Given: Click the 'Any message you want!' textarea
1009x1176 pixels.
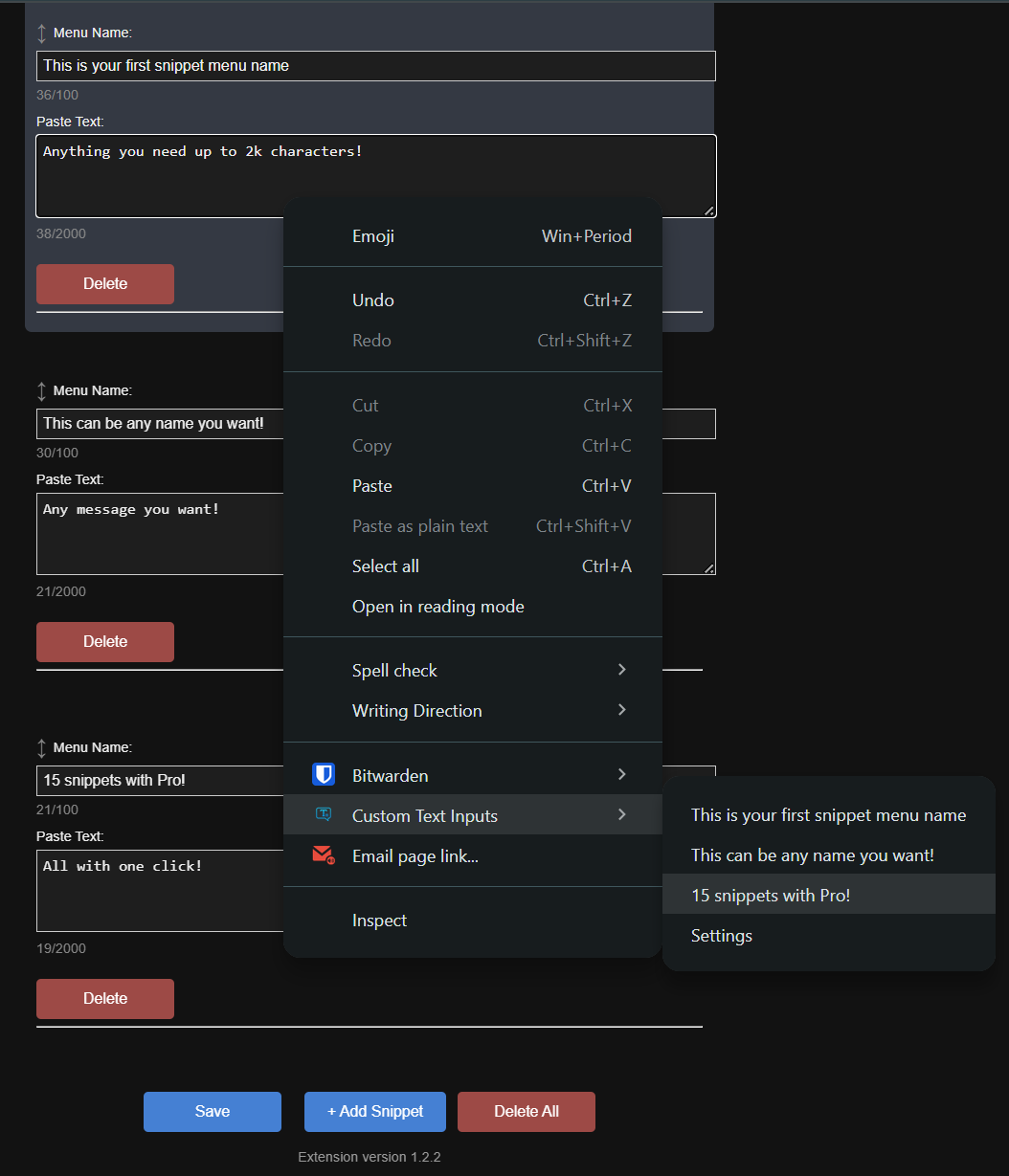Looking at the screenshot, I should (160, 534).
